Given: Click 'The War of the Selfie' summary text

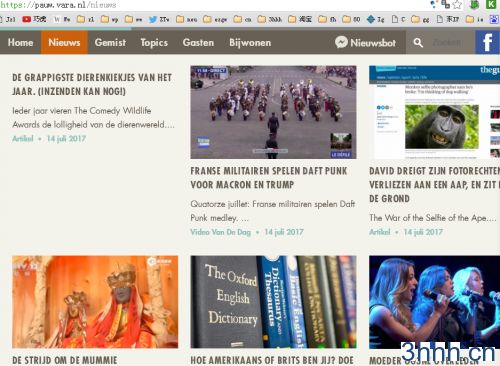Looking at the screenshot, I should (433, 218).
